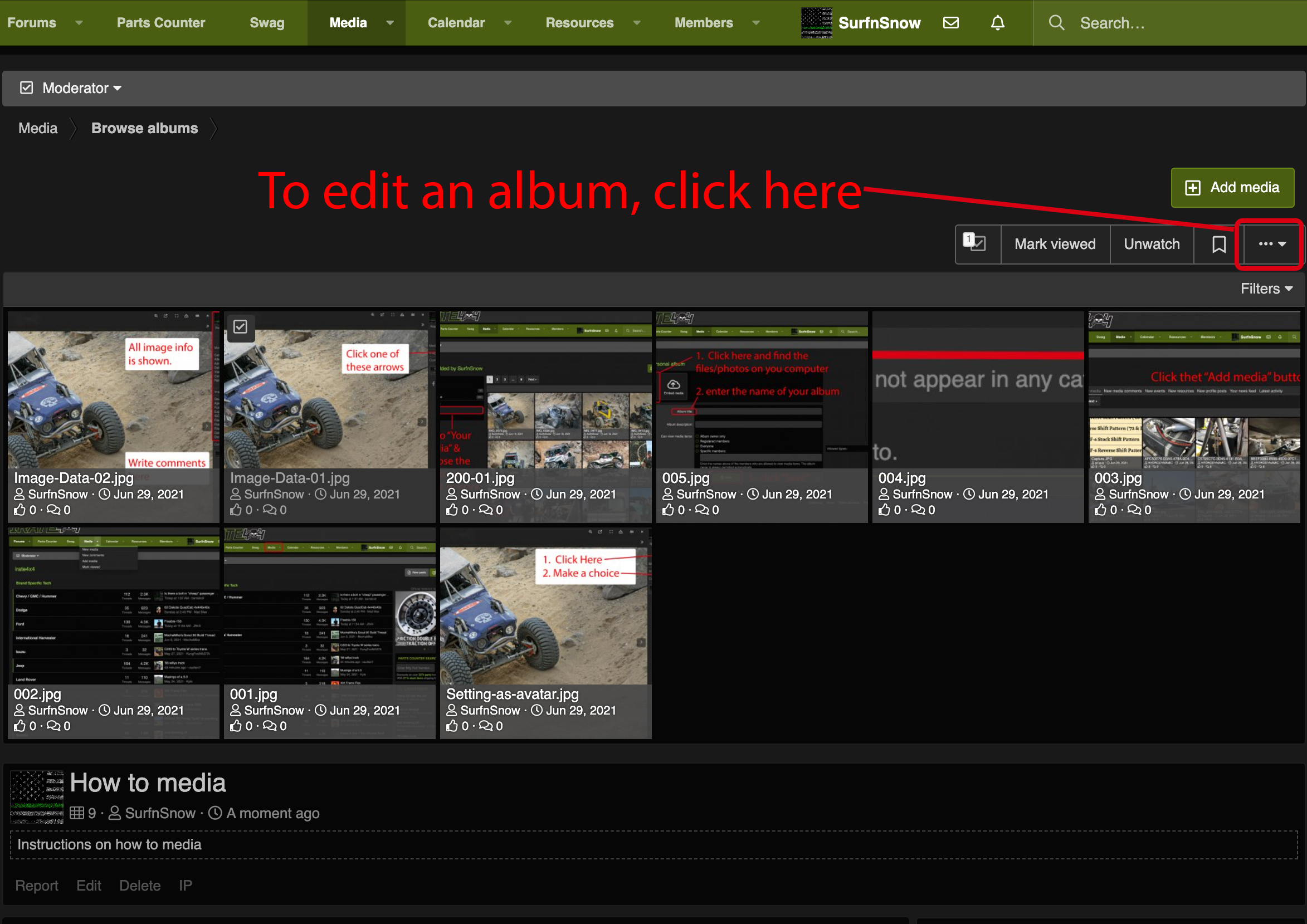Click the Delete link under album
Screen dimensions: 1307x924
pos(140,886)
